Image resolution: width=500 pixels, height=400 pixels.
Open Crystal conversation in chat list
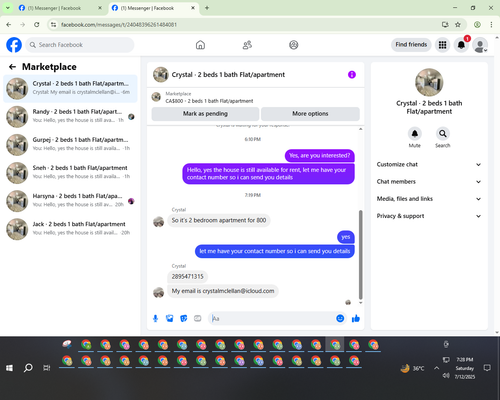70,88
